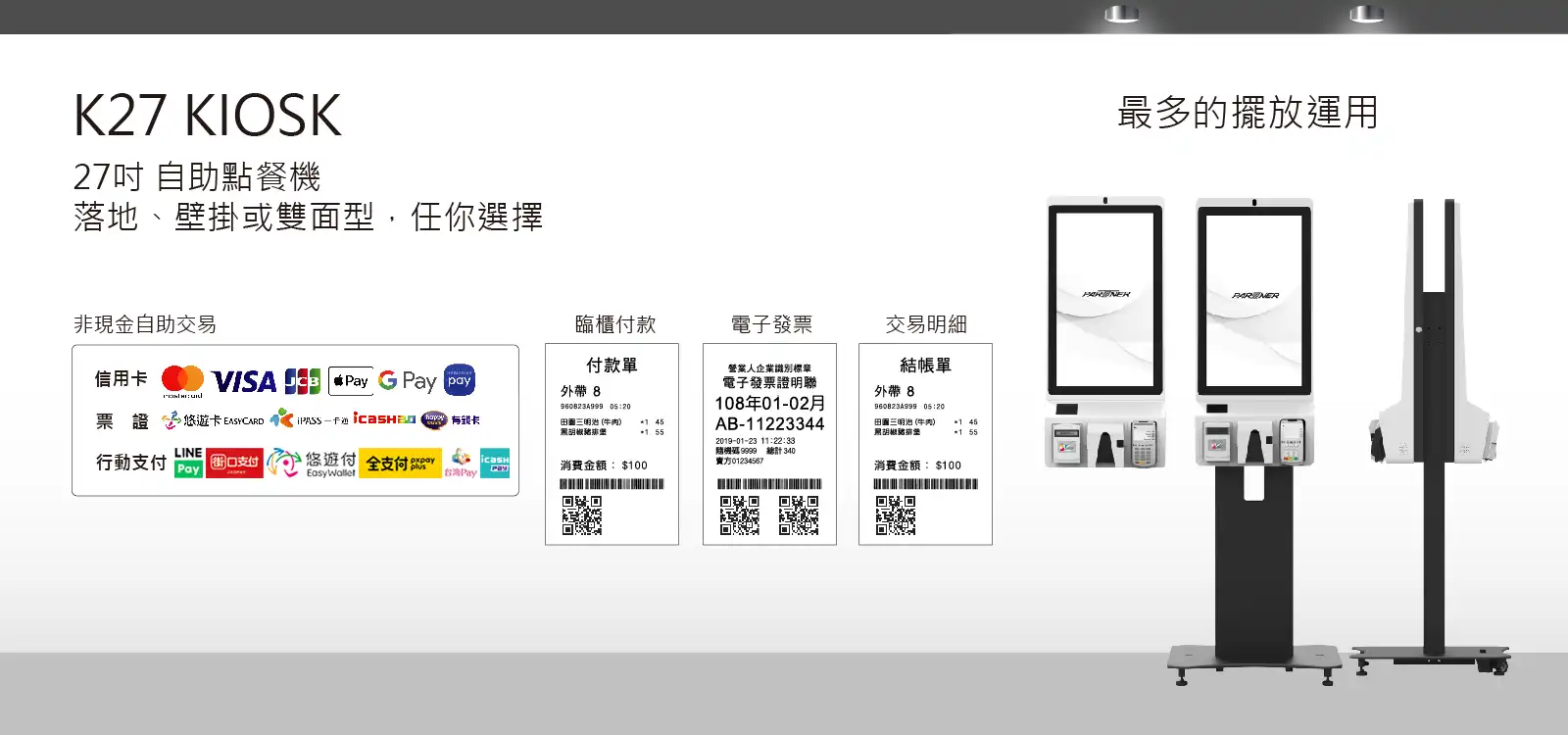The image size is (1568, 735).
Task: Click the wall-mount kiosk without a stand
Action: click(1105, 331)
